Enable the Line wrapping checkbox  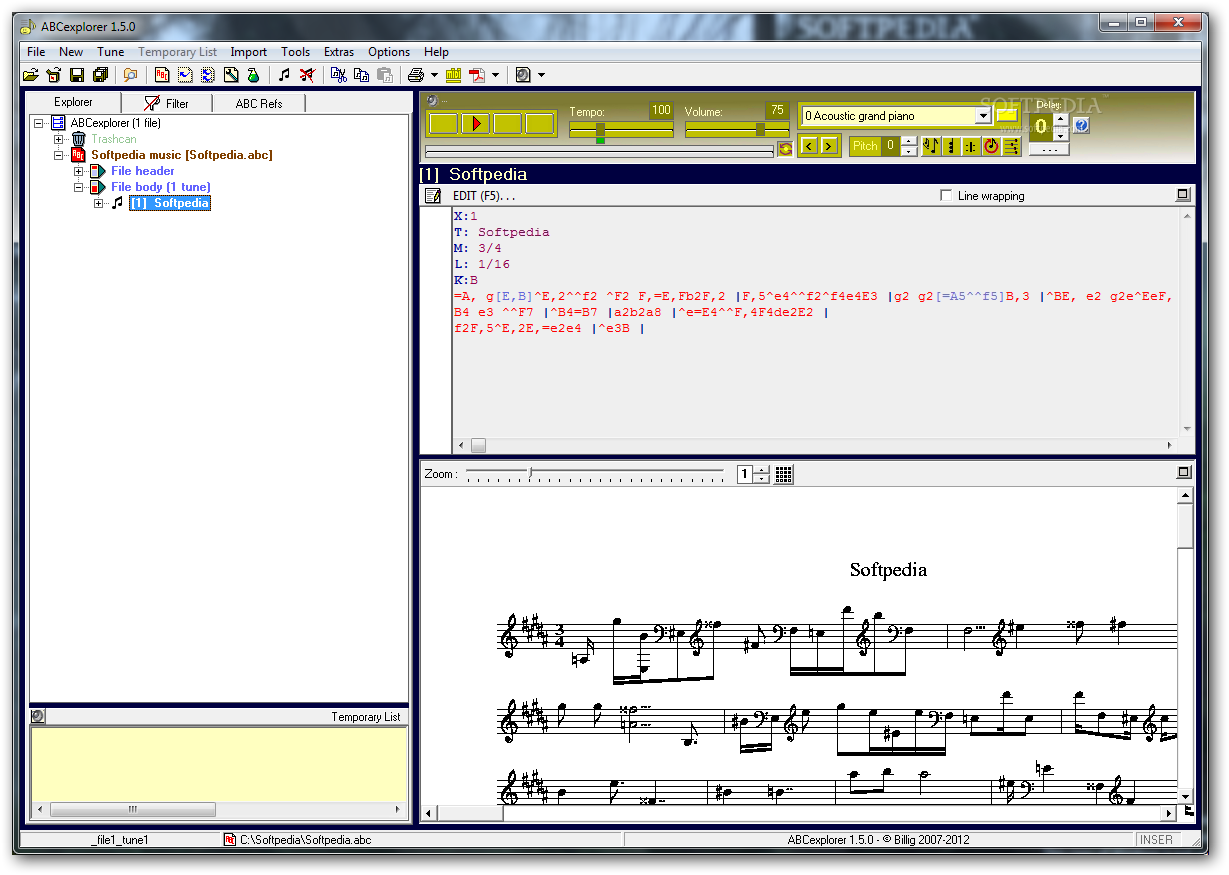click(946, 196)
